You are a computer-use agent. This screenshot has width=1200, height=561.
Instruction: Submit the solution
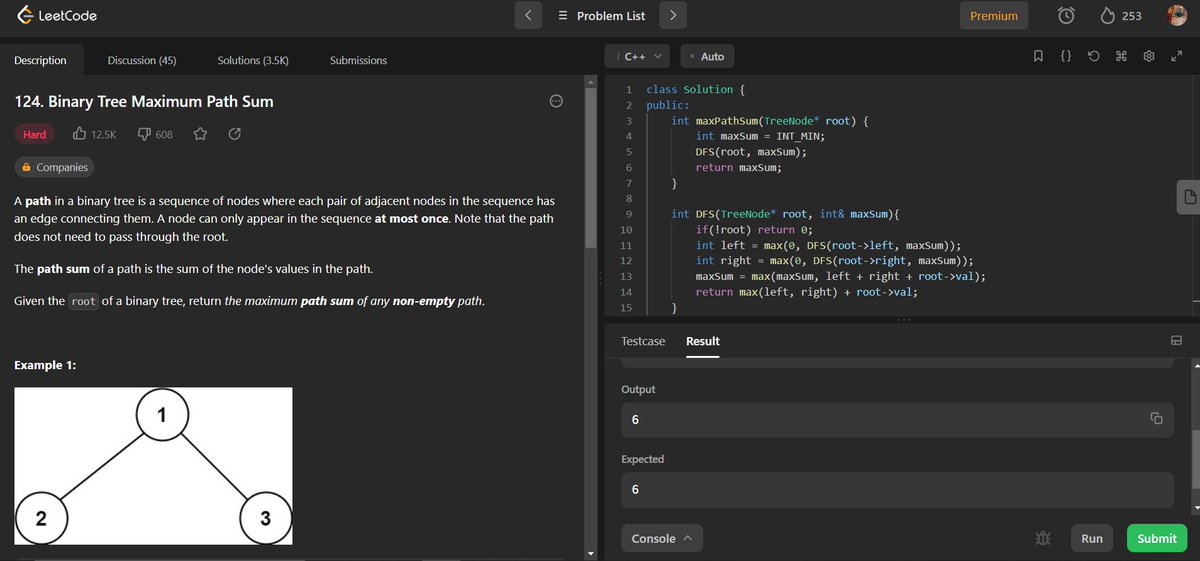(1157, 538)
